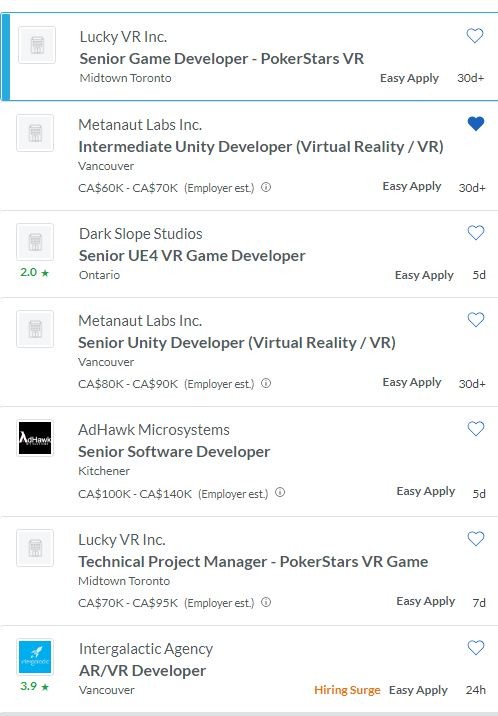Screen dimensions: 498x716
Task: Heart the Intergalactic Agency AR/VR Developer job
Action: (x=476, y=648)
